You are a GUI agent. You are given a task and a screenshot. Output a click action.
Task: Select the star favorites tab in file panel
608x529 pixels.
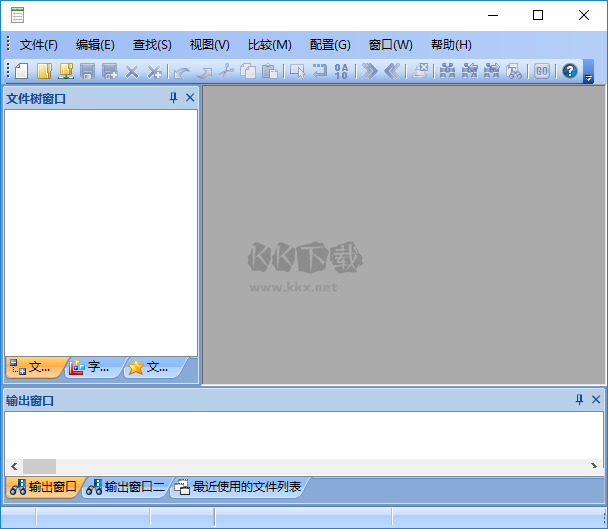149,367
